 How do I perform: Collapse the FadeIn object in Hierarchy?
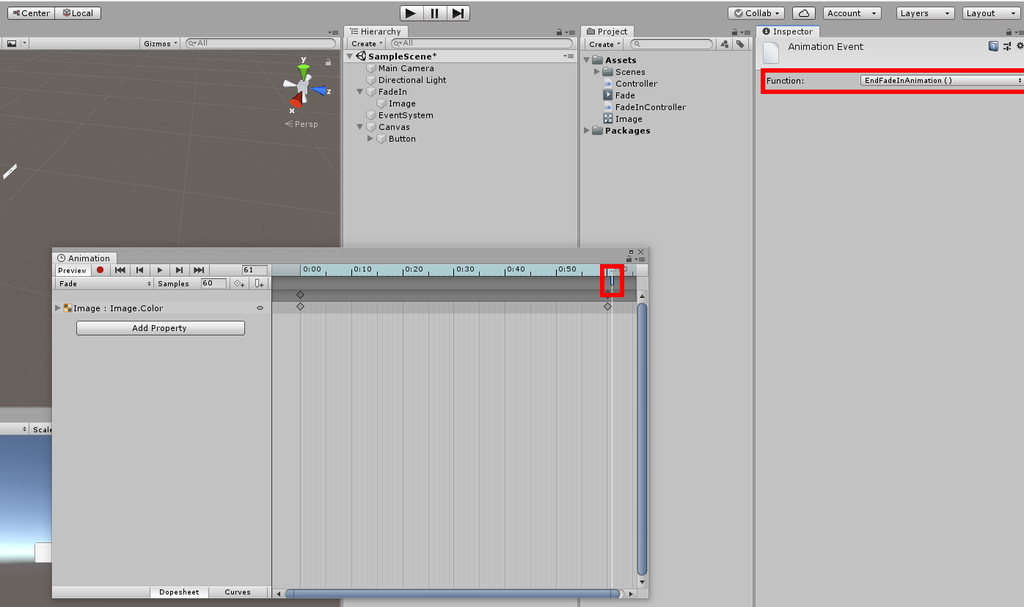pyautogui.click(x=360, y=91)
